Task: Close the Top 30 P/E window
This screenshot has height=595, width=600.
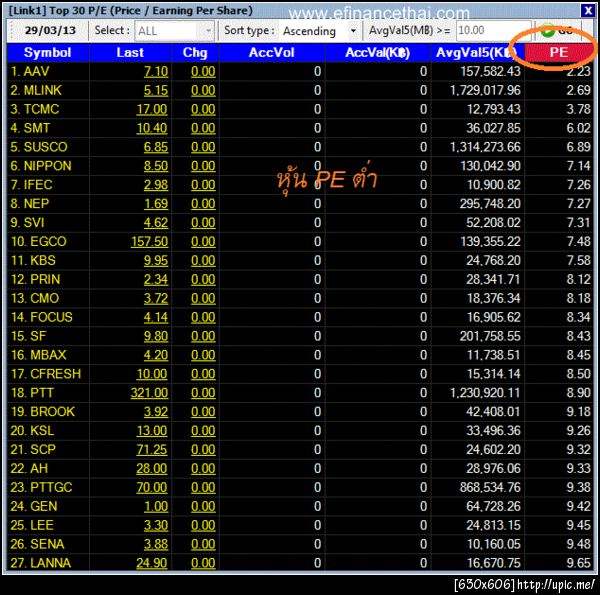Action: pyautogui.click(x=588, y=10)
